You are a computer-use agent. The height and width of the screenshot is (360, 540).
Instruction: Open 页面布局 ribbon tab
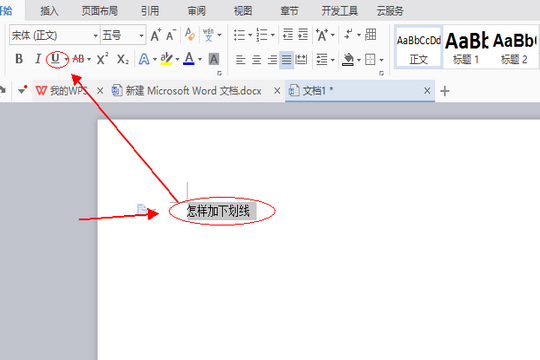100,11
